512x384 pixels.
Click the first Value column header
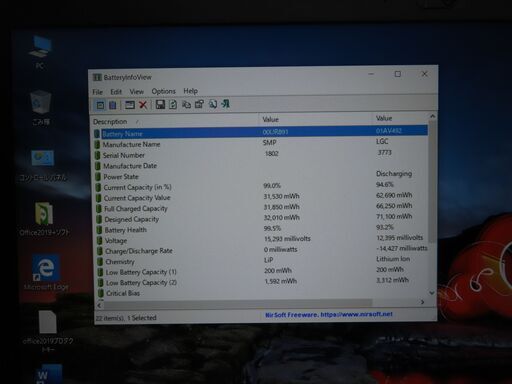coord(315,119)
